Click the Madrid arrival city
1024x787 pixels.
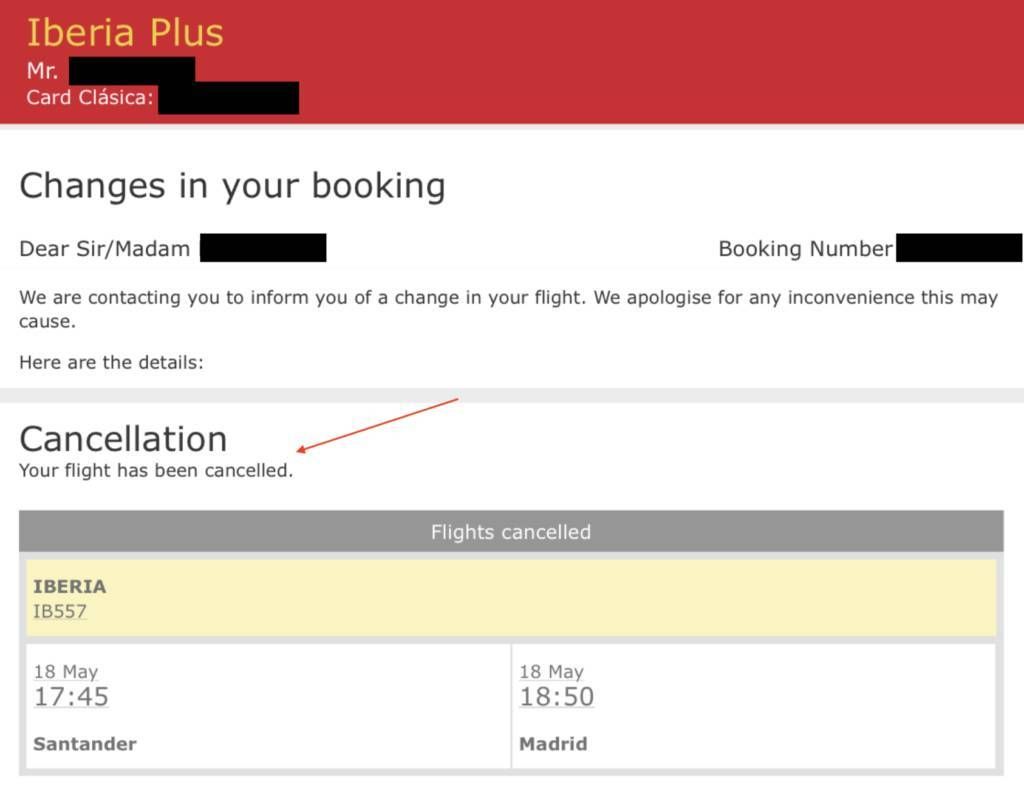pyautogui.click(x=553, y=744)
